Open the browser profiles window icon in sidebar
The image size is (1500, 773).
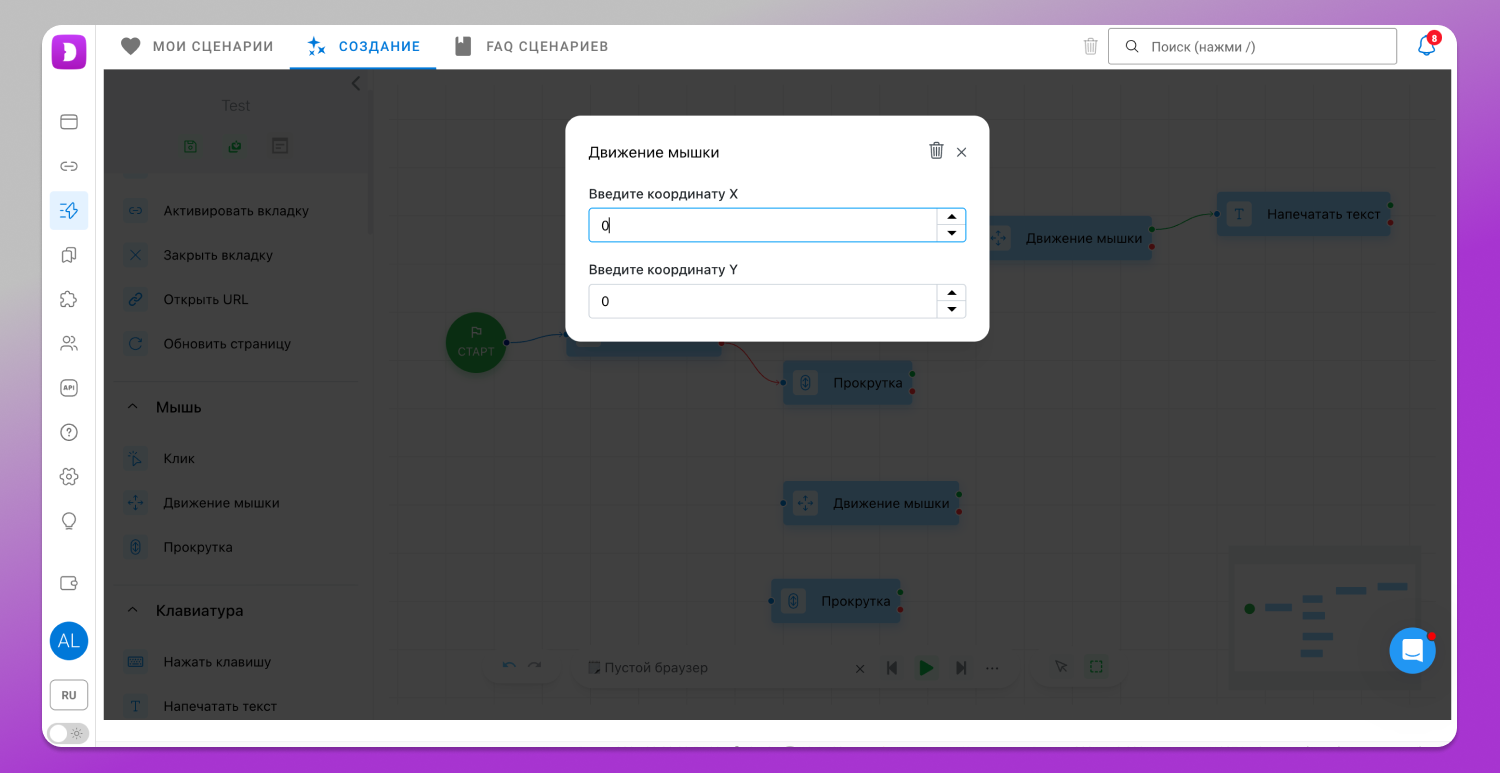69,122
